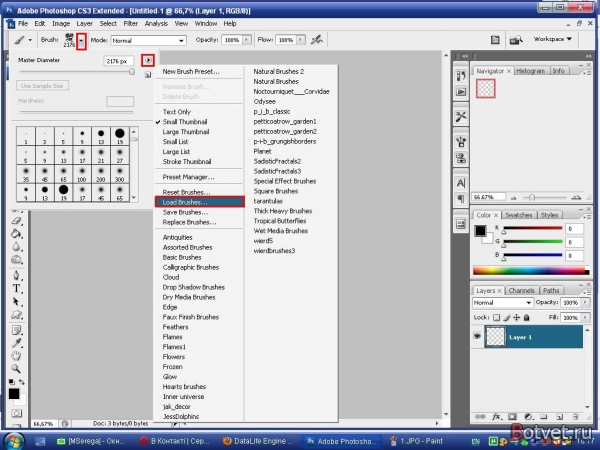Click 1.JPG - Paint taskbar button

pos(417,441)
